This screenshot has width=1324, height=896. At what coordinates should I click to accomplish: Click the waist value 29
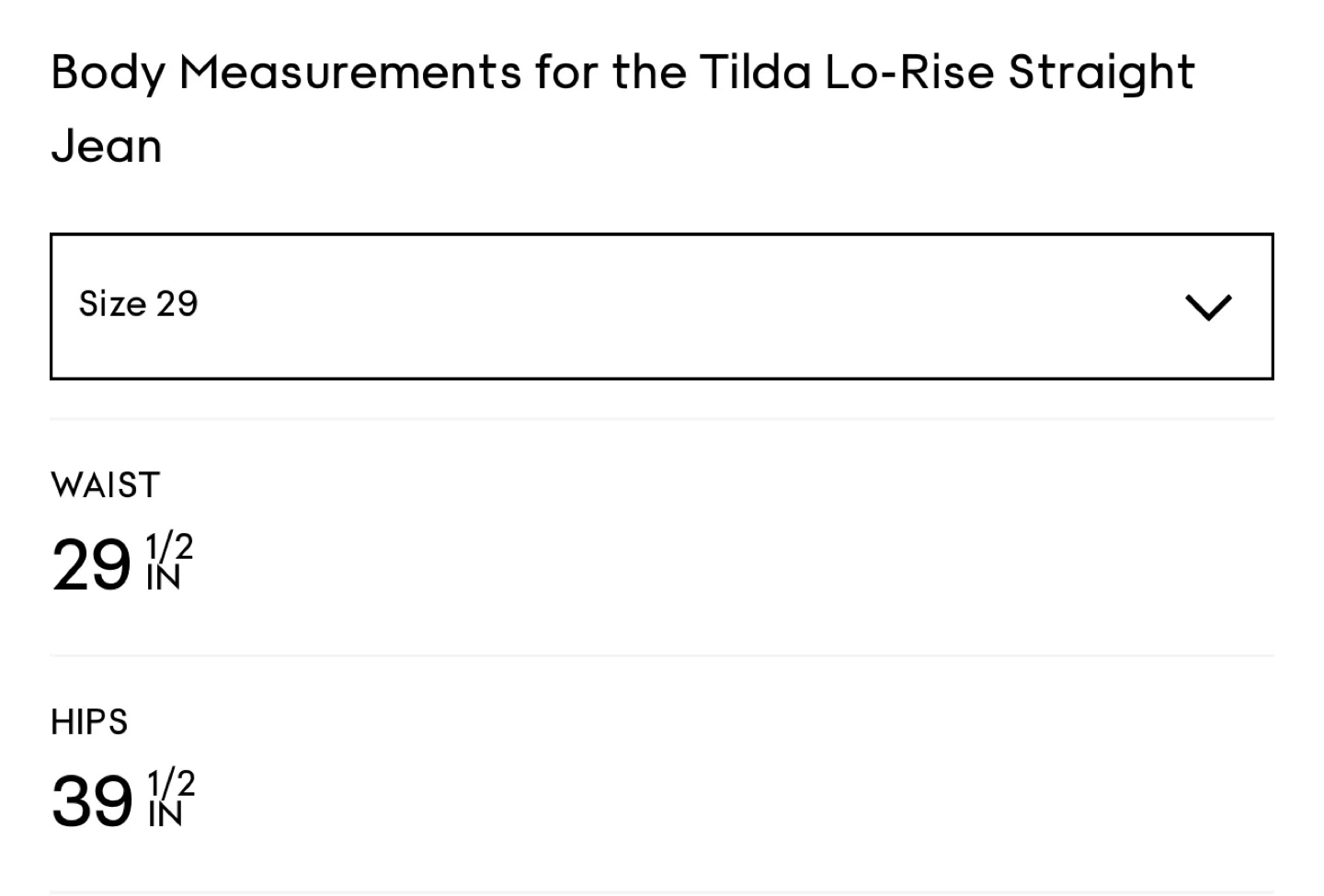tap(92, 564)
